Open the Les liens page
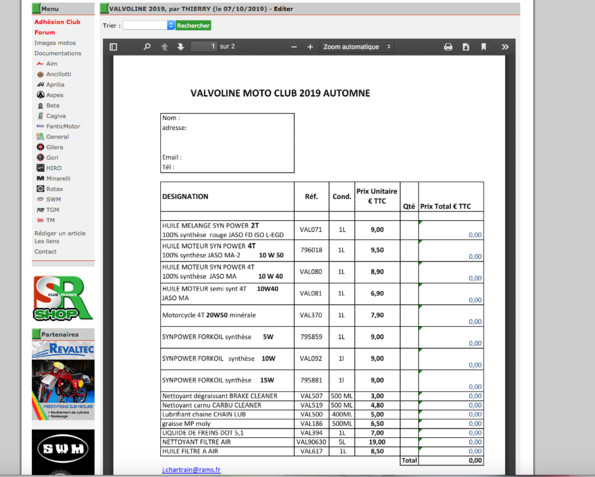Viewport: 595px width, 477px height. tap(47, 241)
